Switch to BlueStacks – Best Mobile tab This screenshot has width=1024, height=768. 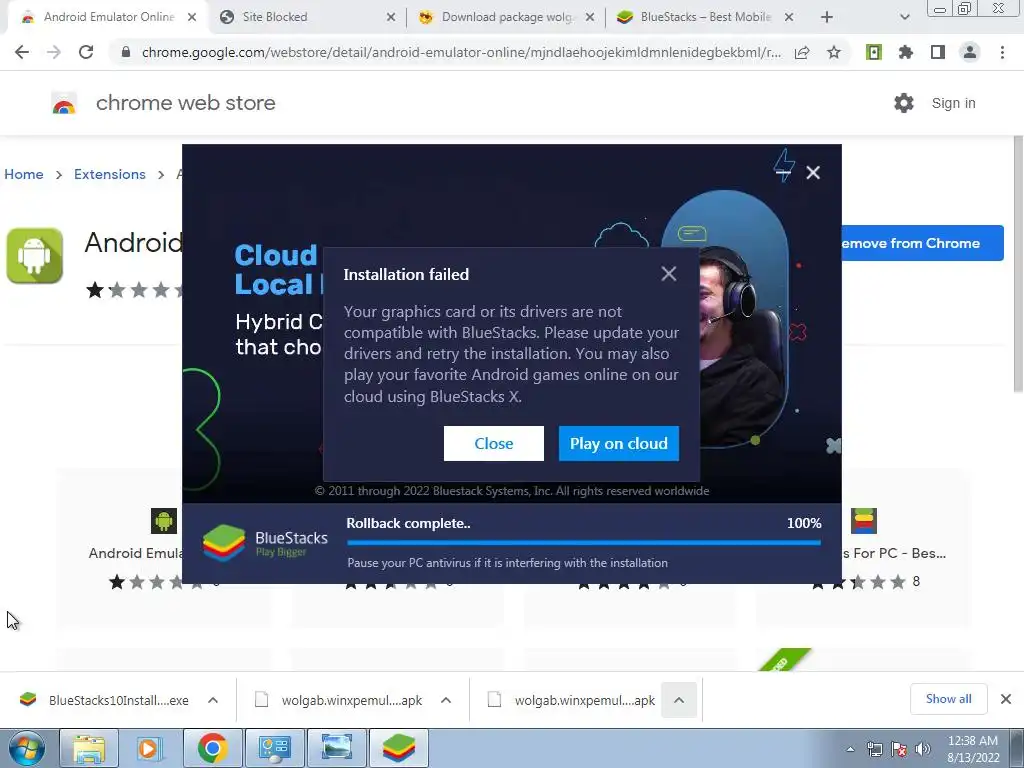click(705, 17)
